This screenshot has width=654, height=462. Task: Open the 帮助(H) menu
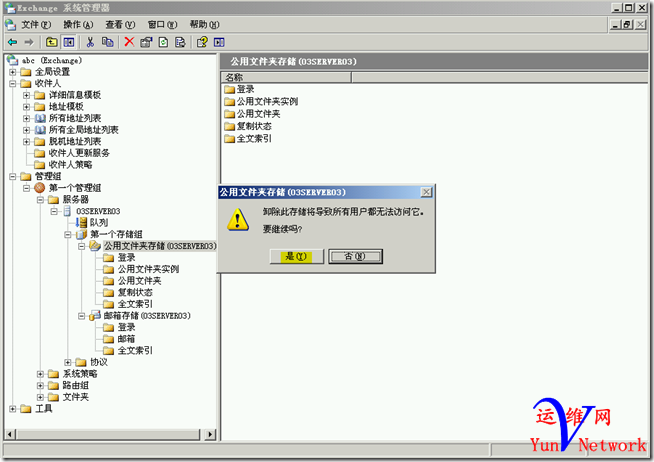coord(204,25)
